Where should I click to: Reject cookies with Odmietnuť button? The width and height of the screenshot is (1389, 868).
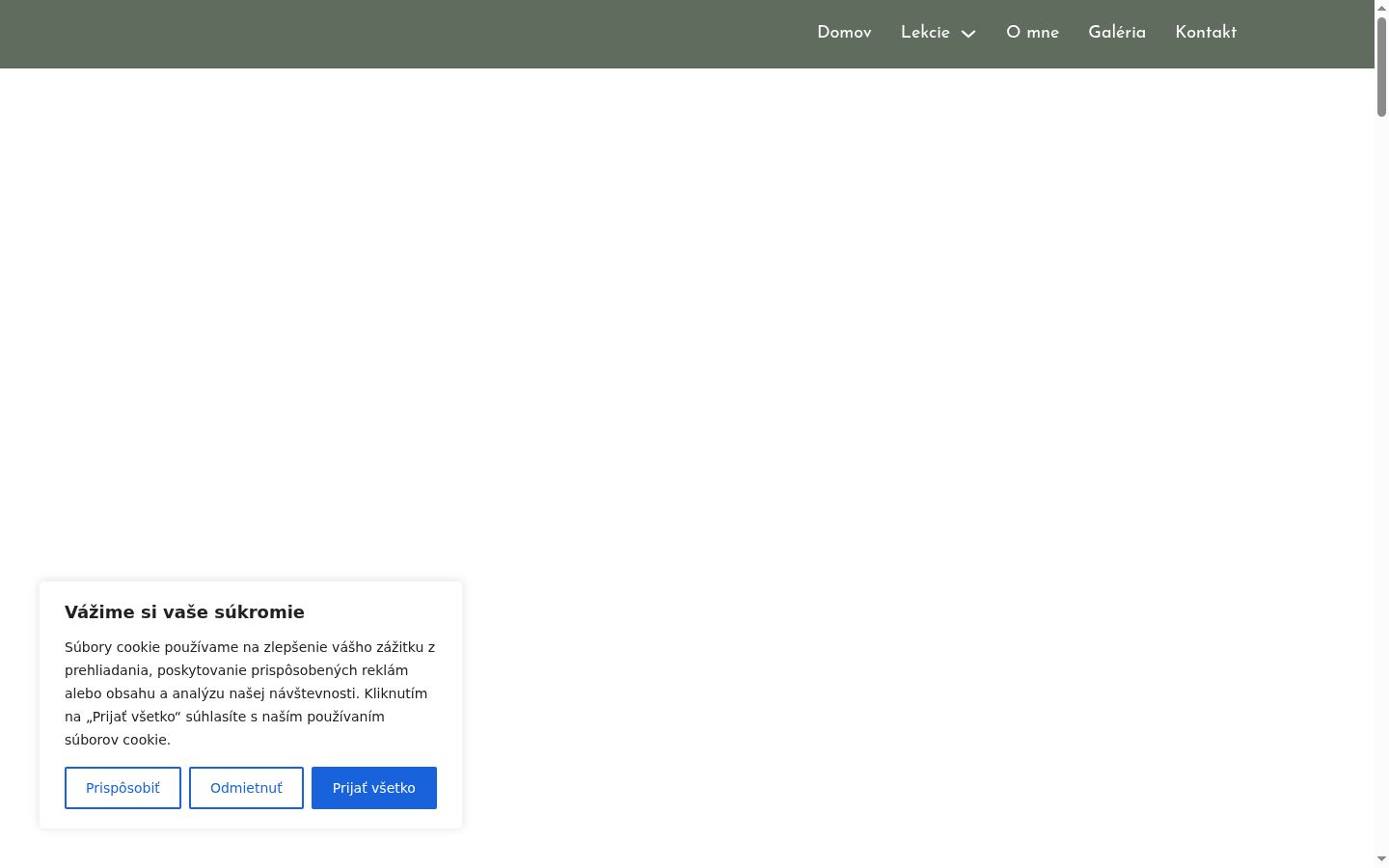(246, 788)
